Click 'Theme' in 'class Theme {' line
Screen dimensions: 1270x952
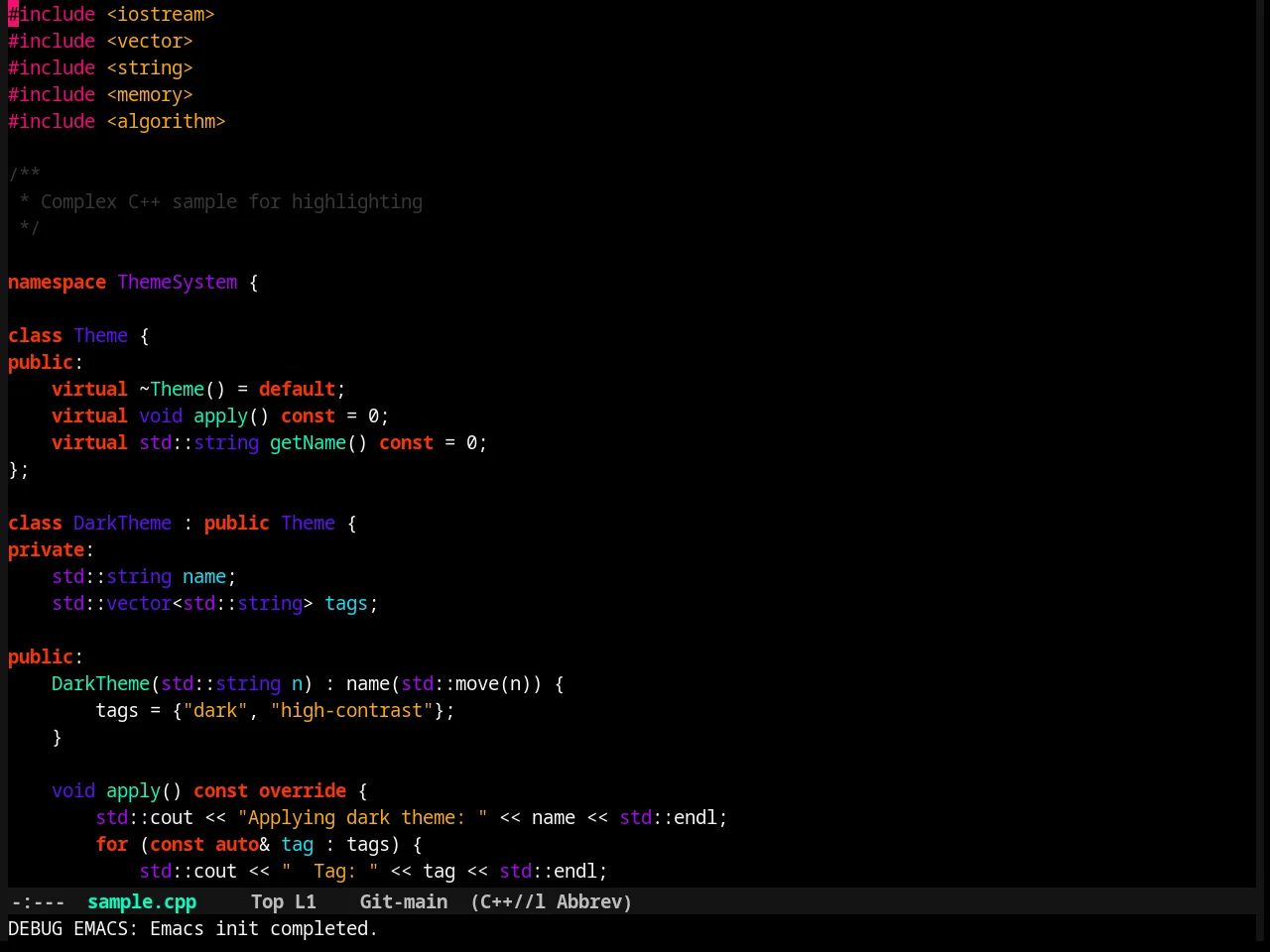[x=100, y=335]
